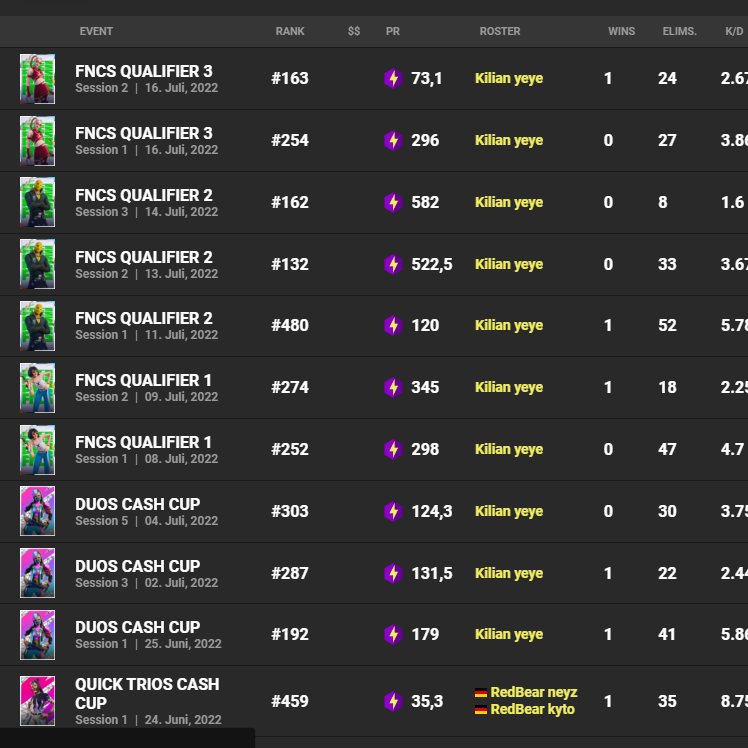Open the FNCS Qualifier 1 Session 1 thumbnail

pos(37,449)
